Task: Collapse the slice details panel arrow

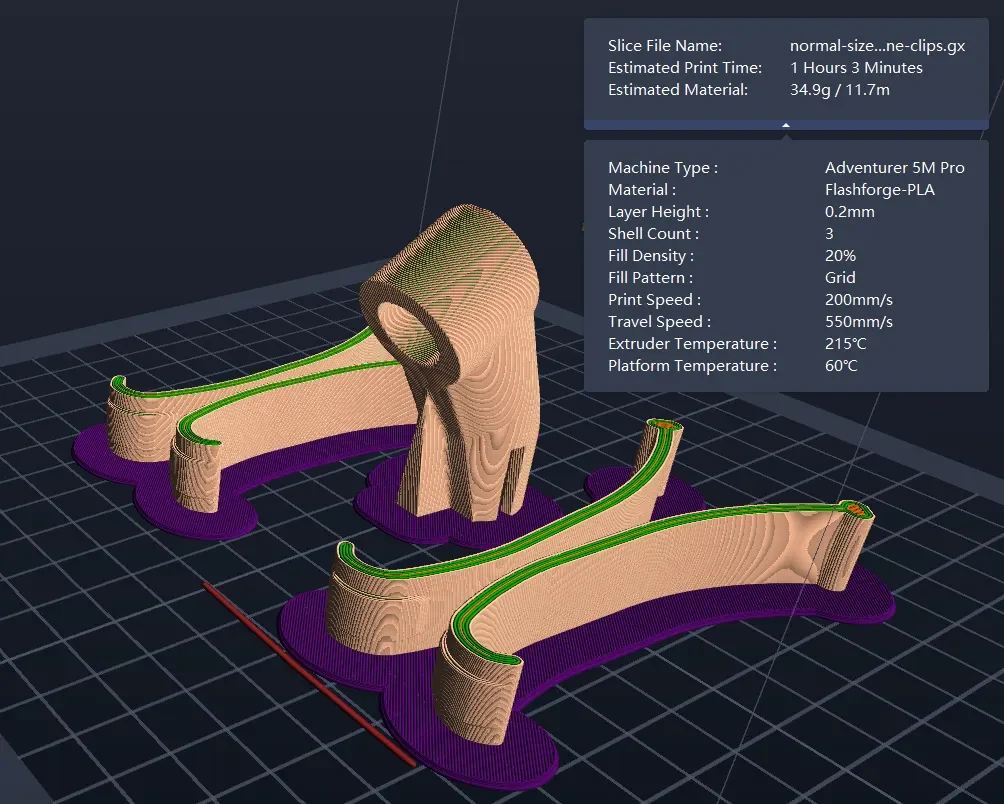Action: [786, 125]
